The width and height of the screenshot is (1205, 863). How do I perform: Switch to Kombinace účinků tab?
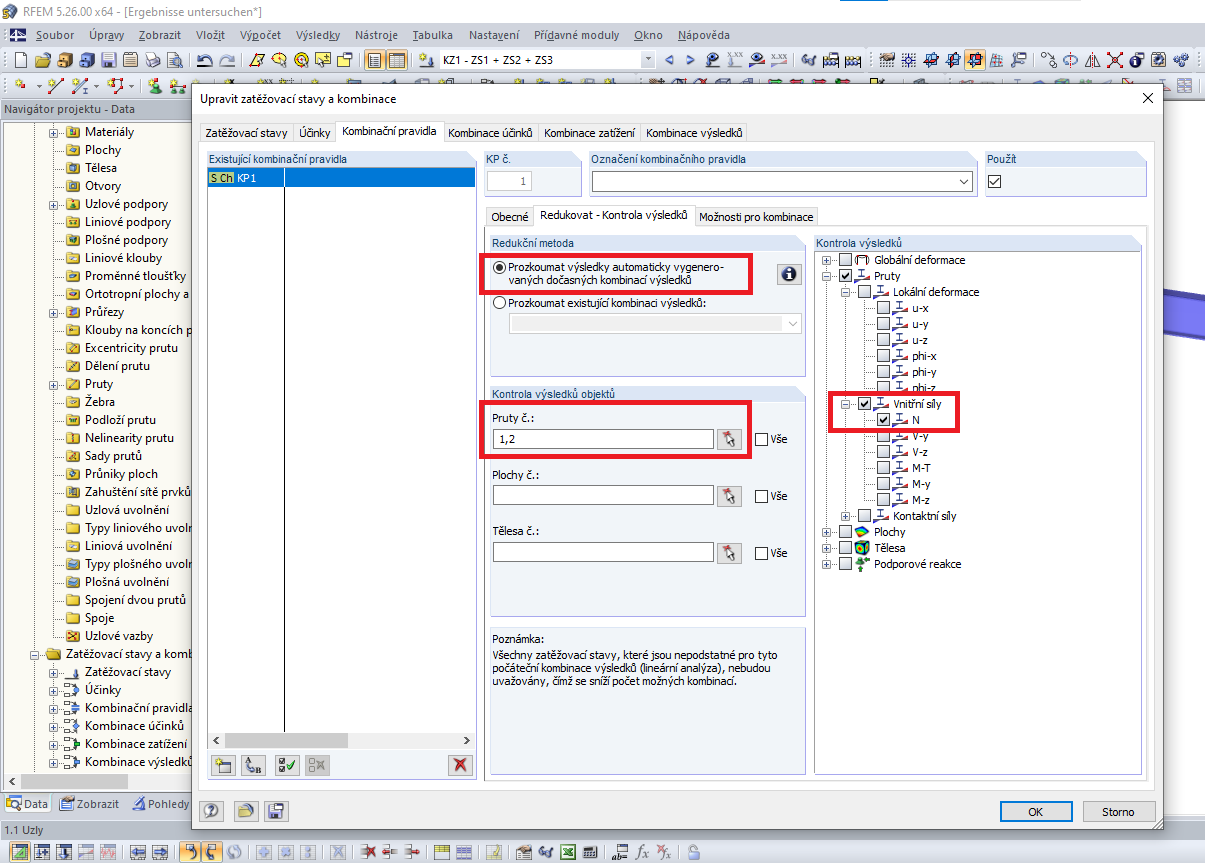tap(492, 132)
